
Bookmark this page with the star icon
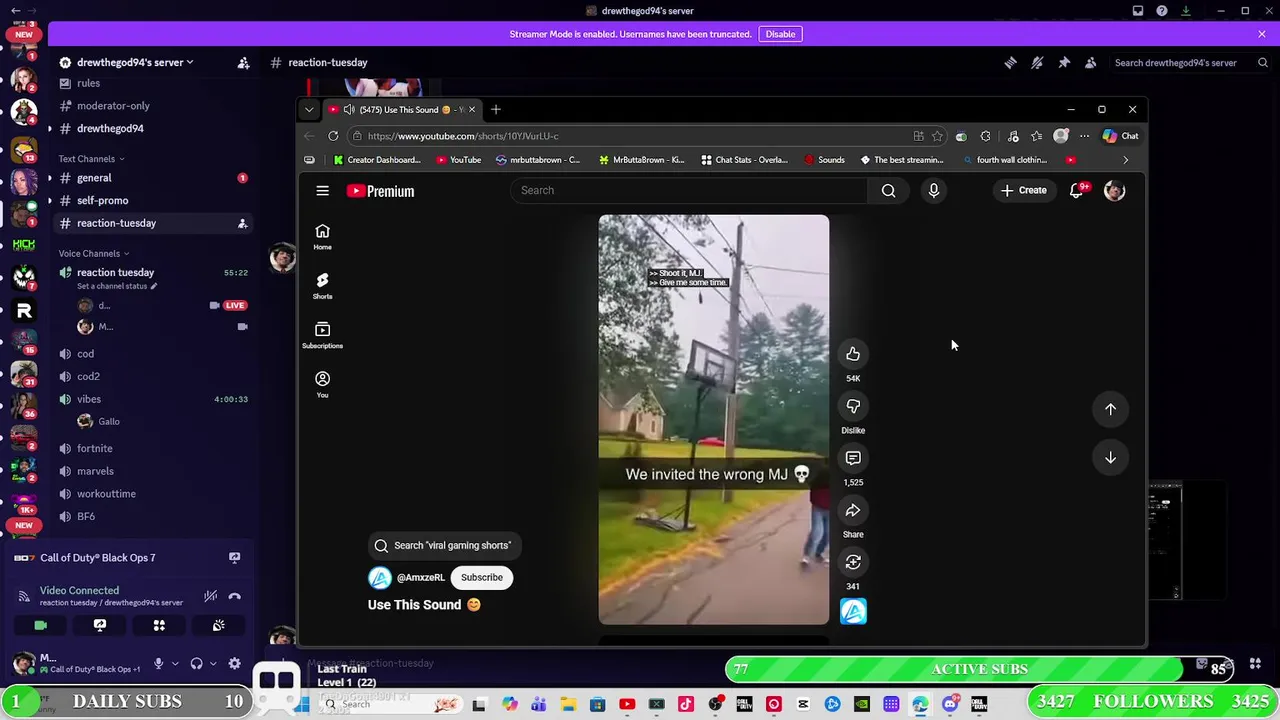937,136
